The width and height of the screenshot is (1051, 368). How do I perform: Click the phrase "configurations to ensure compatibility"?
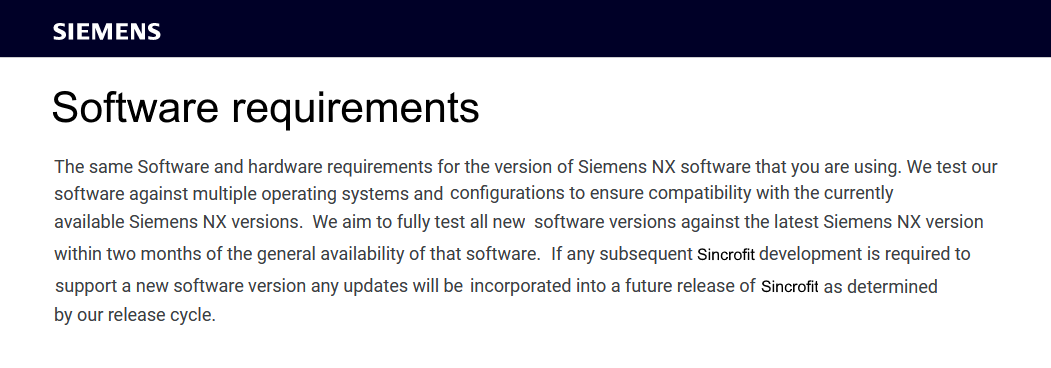point(601,194)
